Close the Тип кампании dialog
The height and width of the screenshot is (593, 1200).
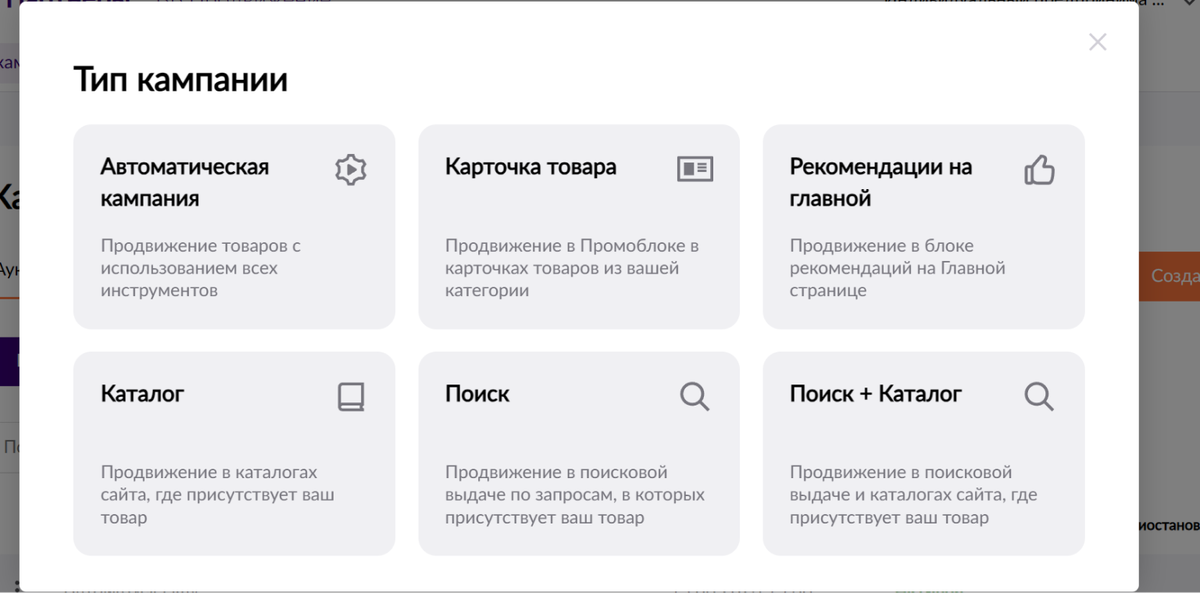pyautogui.click(x=1098, y=42)
